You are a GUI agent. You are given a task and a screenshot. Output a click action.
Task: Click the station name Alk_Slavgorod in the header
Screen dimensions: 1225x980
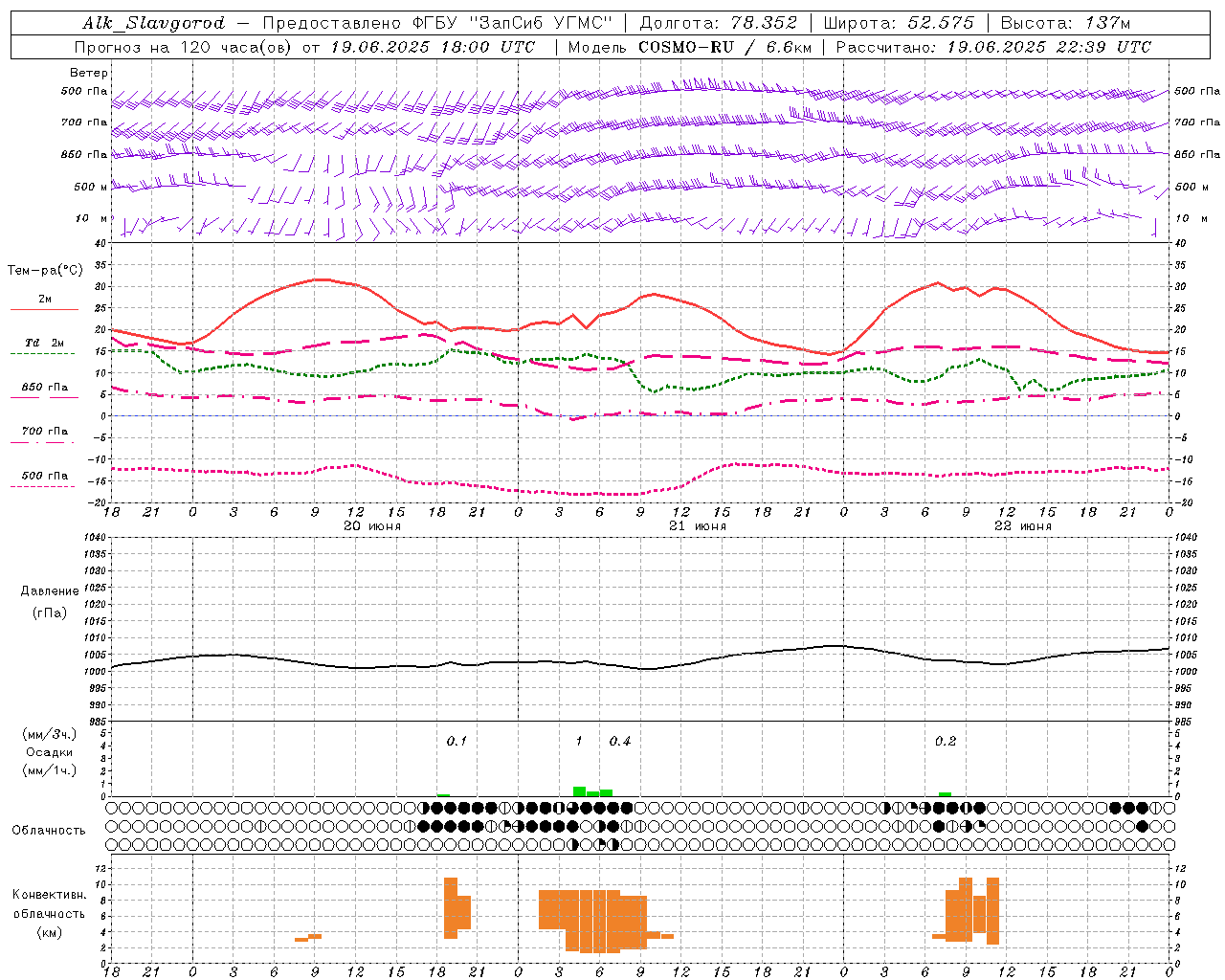tap(154, 23)
